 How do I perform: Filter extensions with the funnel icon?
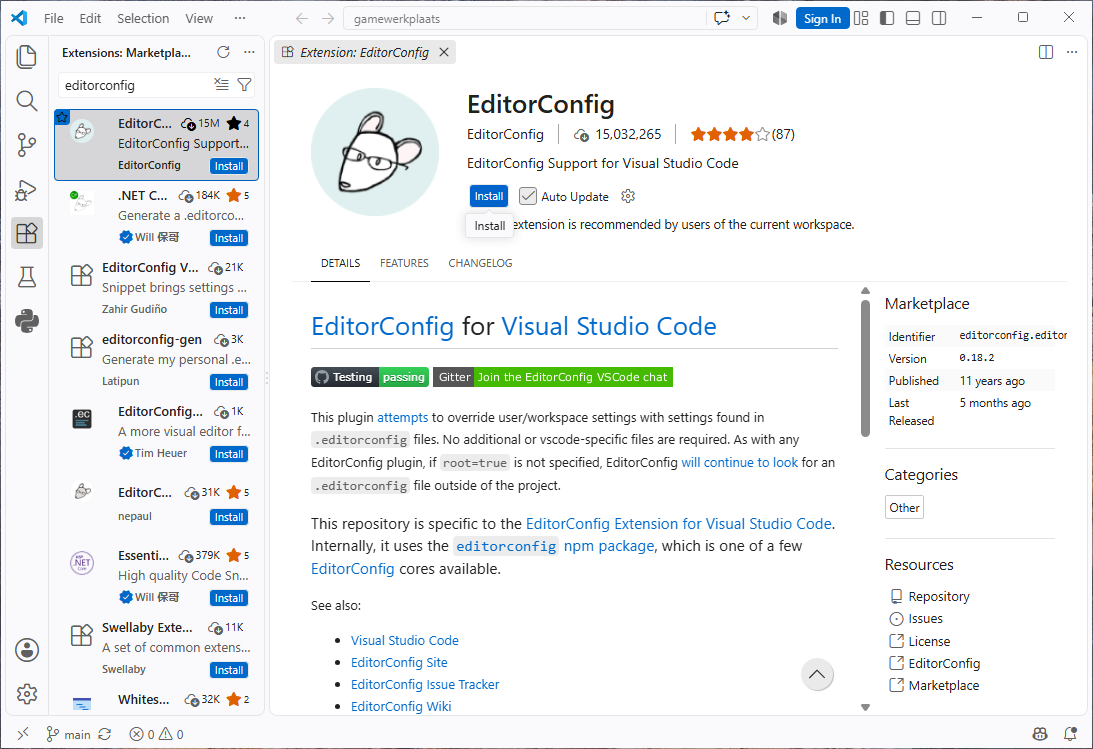pyautogui.click(x=244, y=85)
